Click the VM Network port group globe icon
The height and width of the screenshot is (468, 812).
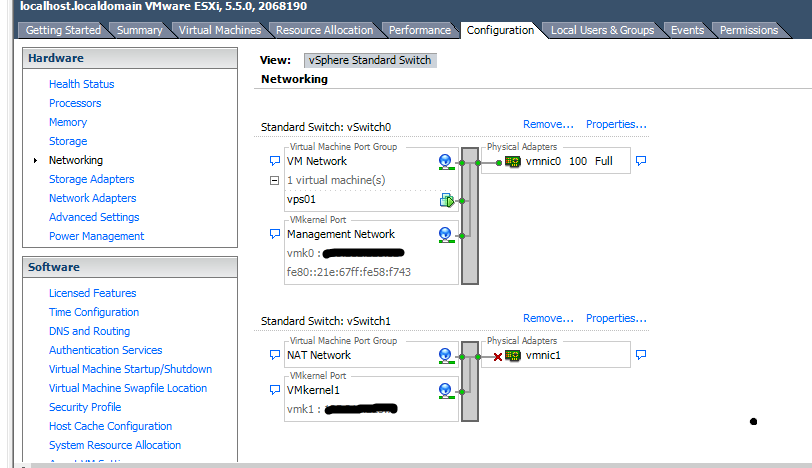tap(446, 161)
